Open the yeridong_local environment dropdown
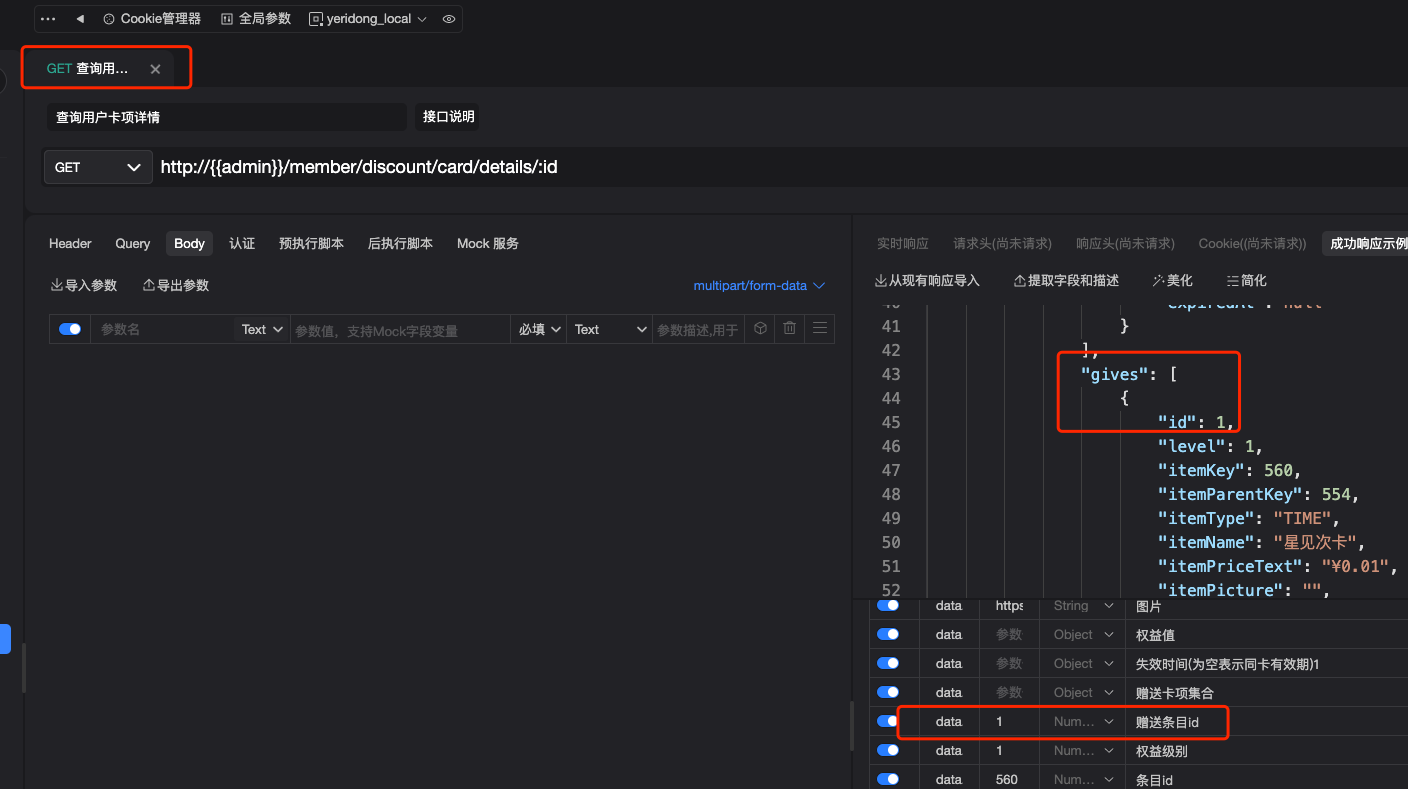 [368, 19]
